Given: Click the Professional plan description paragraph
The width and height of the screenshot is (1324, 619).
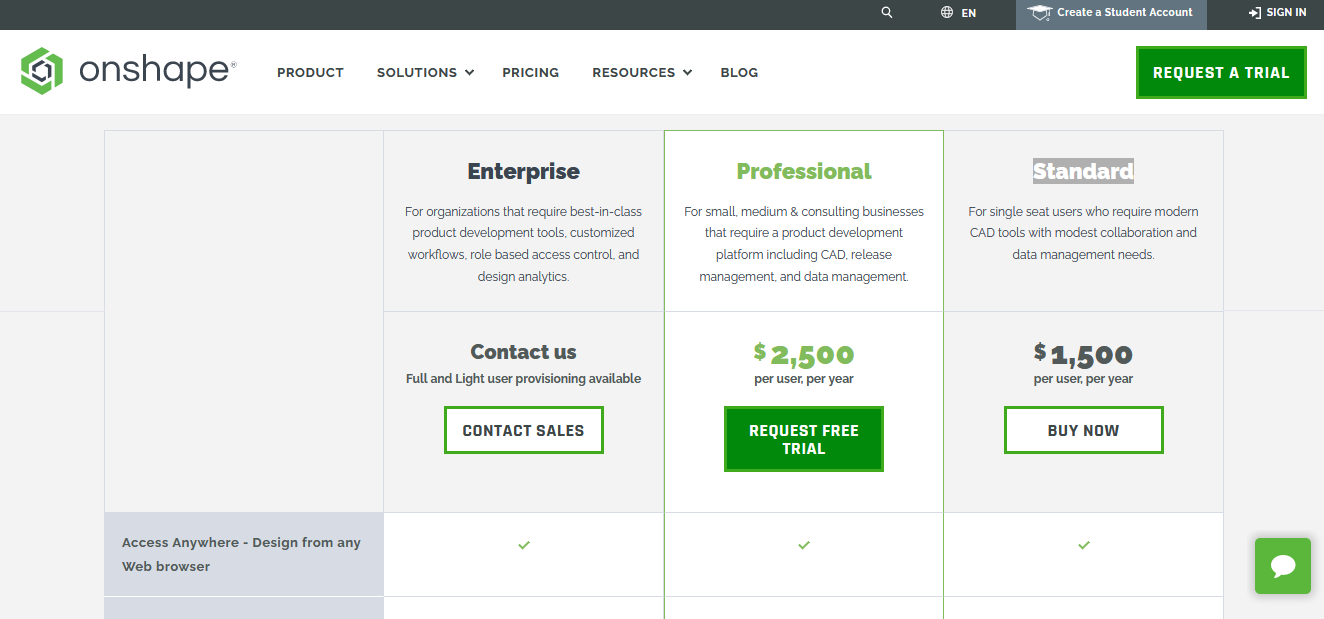Looking at the screenshot, I should [804, 244].
